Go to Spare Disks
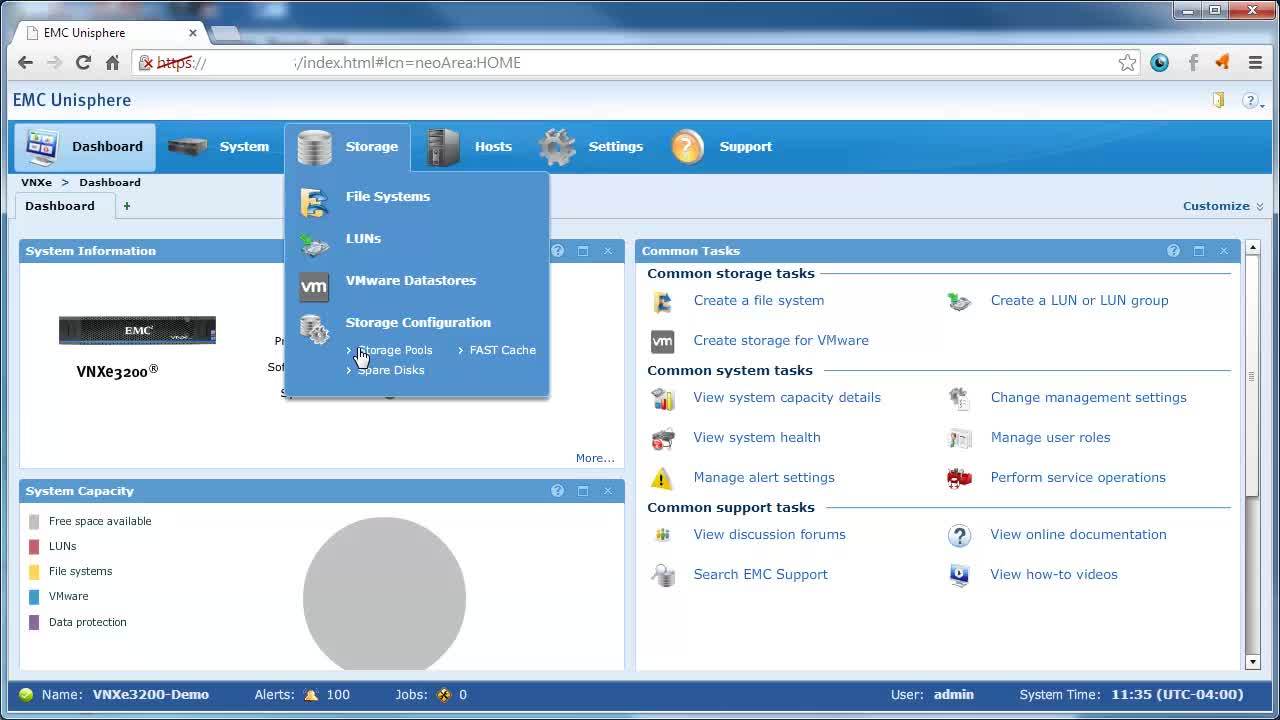 point(391,370)
